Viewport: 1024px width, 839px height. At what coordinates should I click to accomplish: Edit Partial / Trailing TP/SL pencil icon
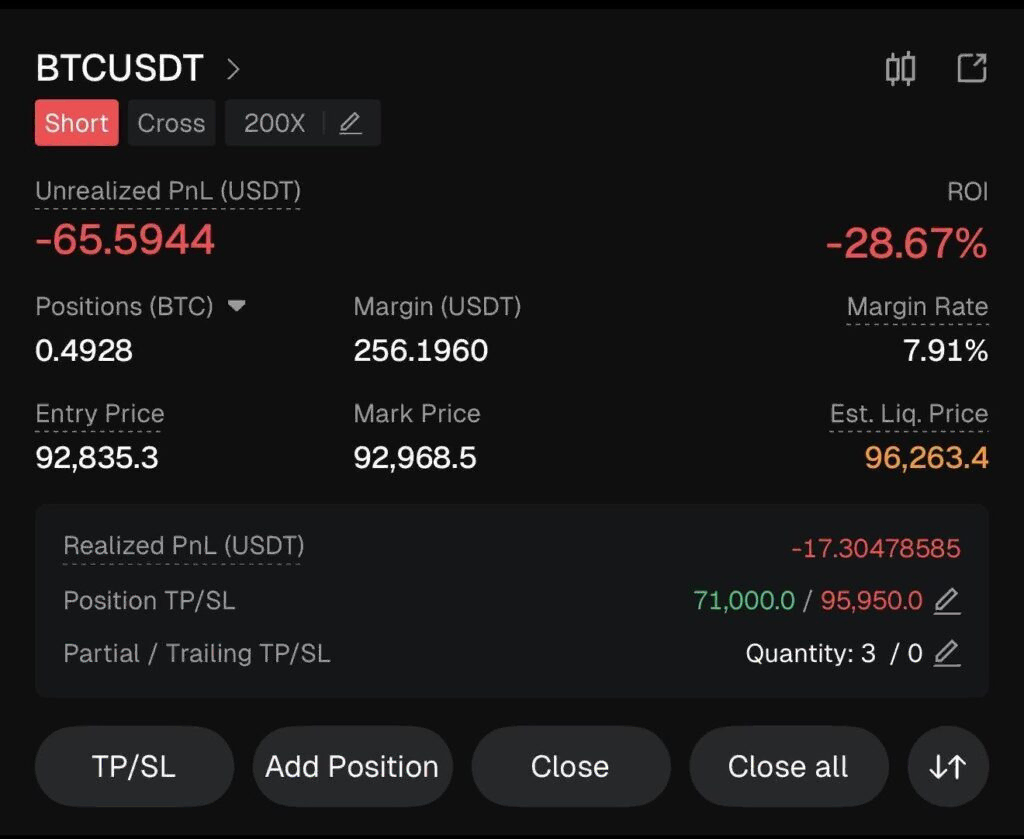pos(946,654)
